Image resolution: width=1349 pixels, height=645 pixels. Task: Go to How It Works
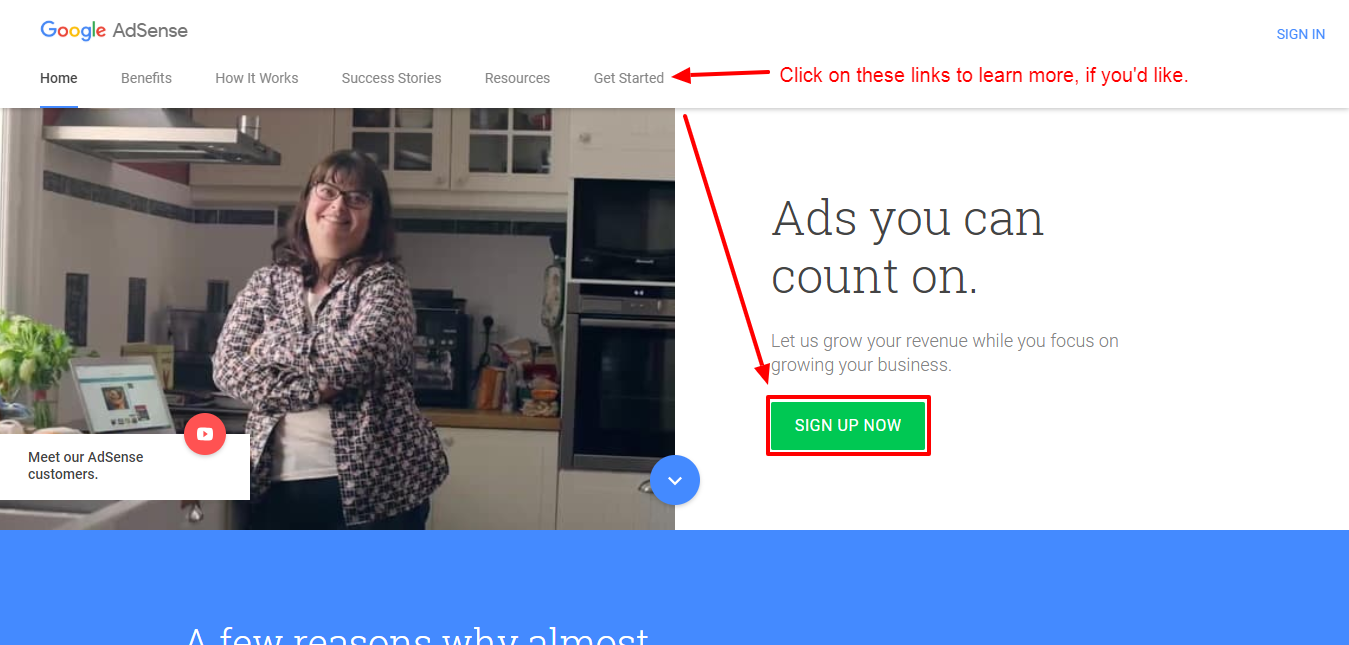coord(257,78)
